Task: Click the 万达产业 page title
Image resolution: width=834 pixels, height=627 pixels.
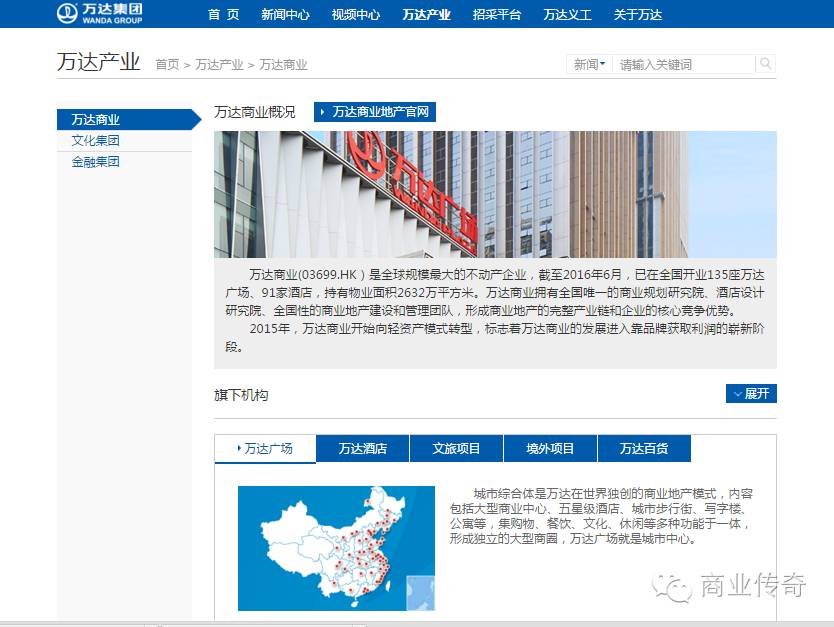Action: [x=98, y=62]
